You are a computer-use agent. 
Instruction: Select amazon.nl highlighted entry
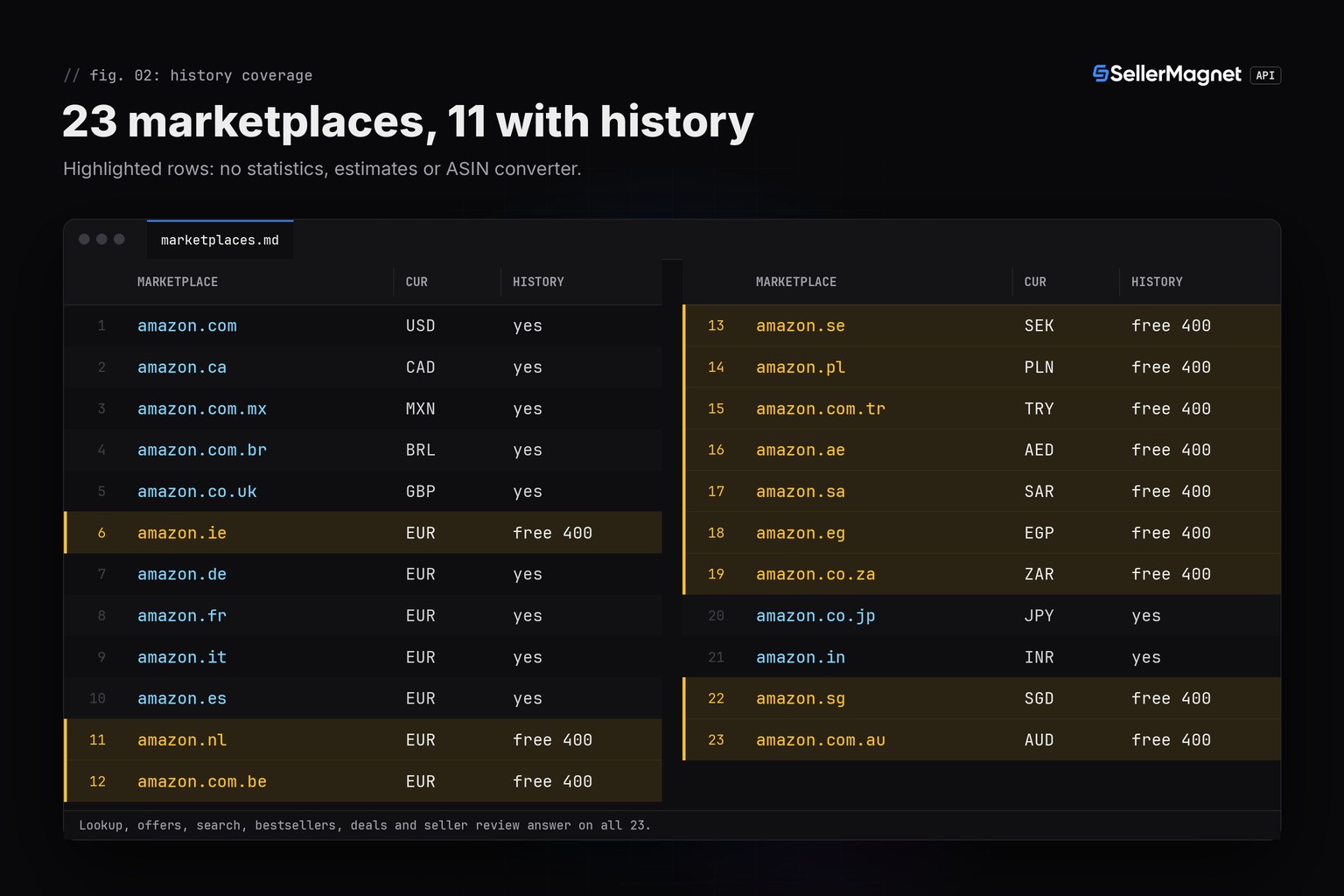tap(182, 740)
